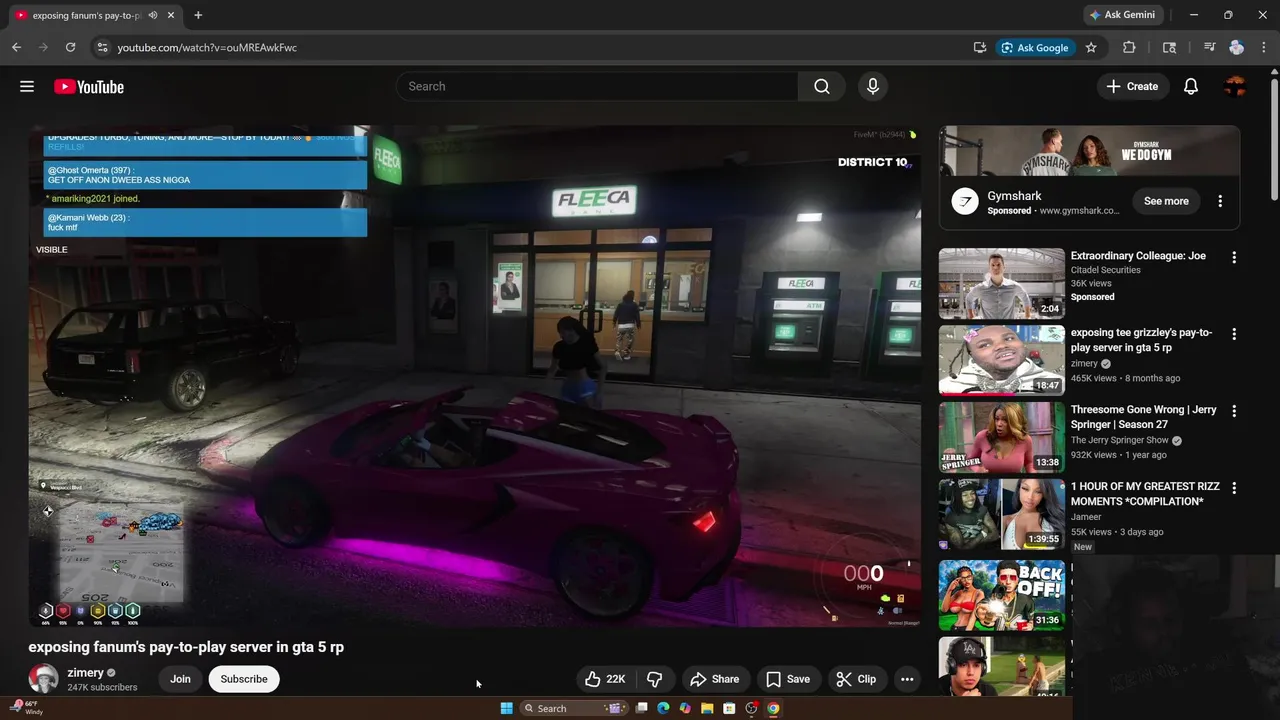
Task: Open File Explorer from taskbar
Action: point(707,708)
